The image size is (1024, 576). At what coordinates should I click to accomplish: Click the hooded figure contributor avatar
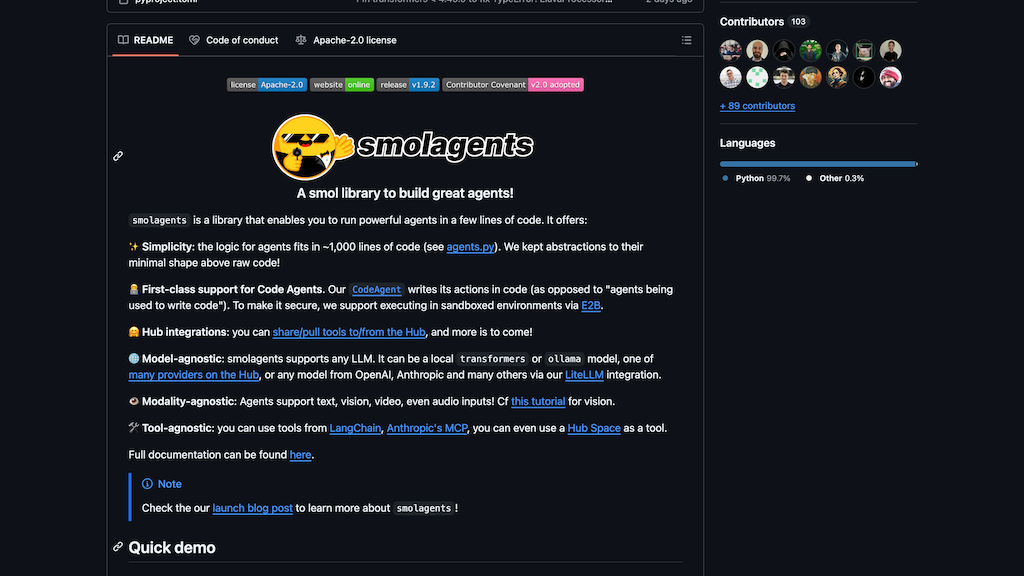[x=784, y=51]
